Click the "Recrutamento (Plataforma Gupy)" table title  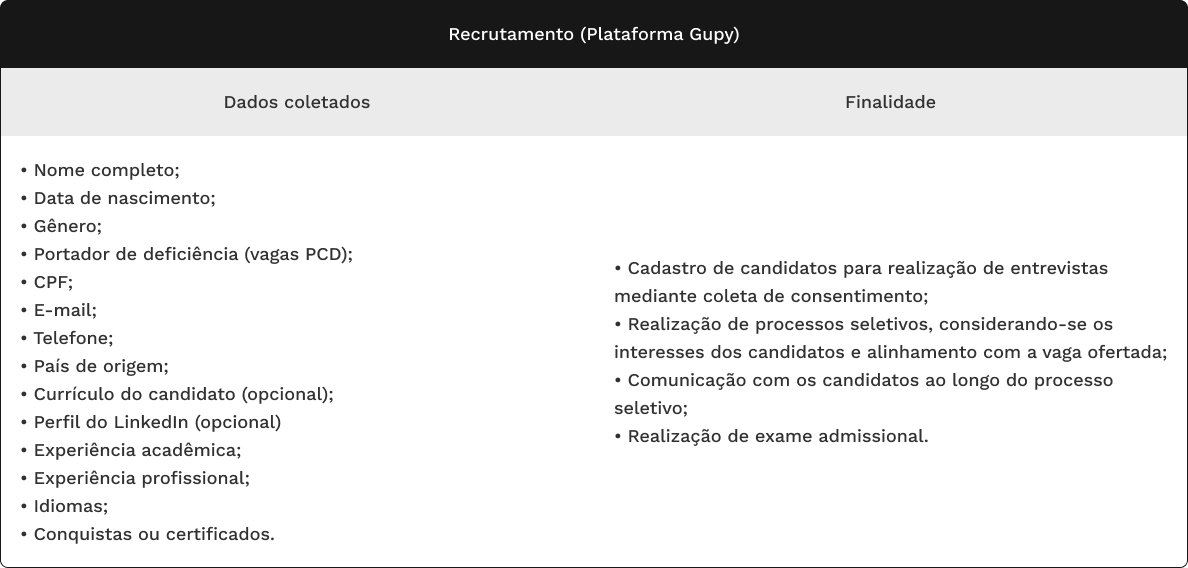pos(594,35)
